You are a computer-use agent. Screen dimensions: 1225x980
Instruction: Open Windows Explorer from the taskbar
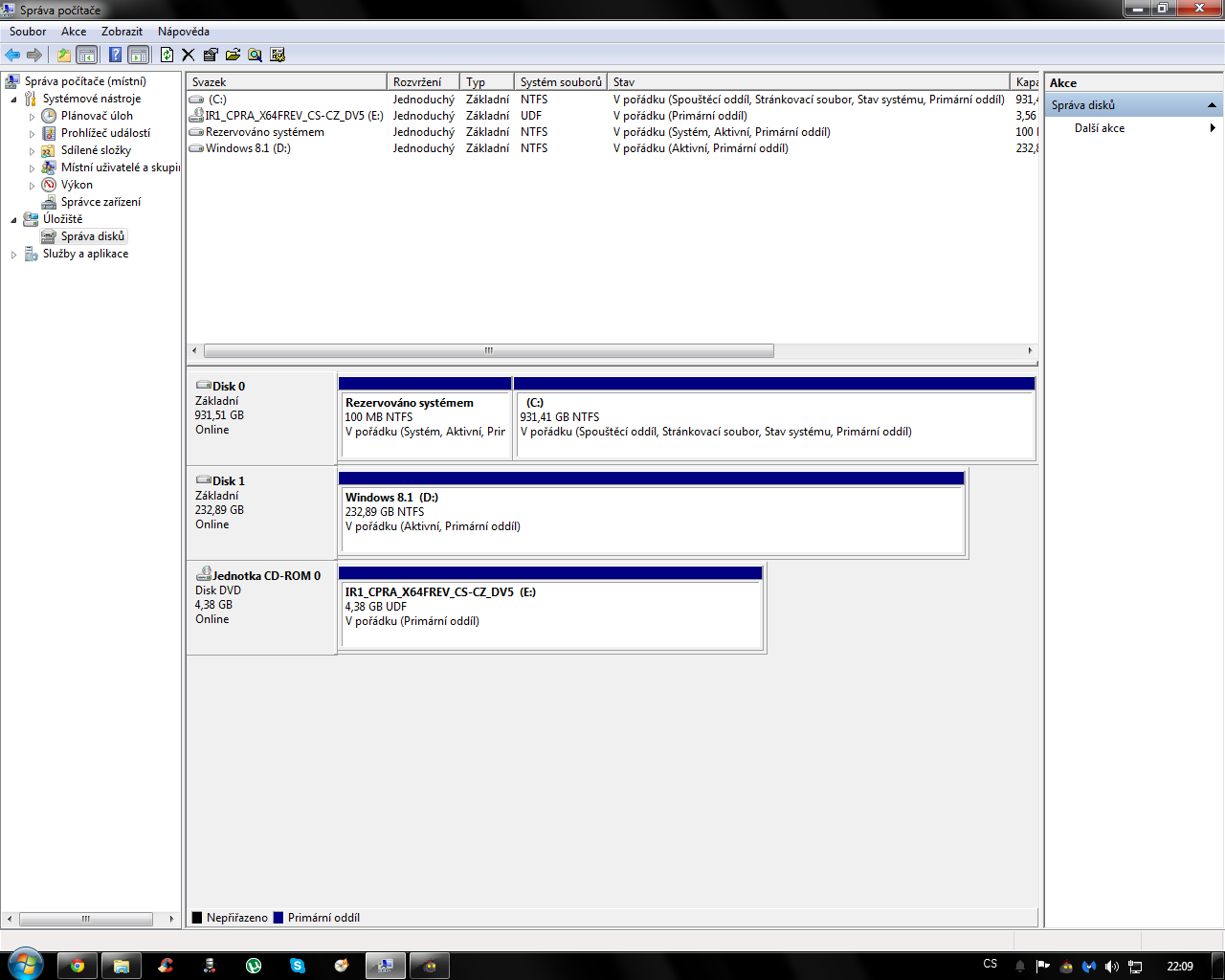pos(122,966)
